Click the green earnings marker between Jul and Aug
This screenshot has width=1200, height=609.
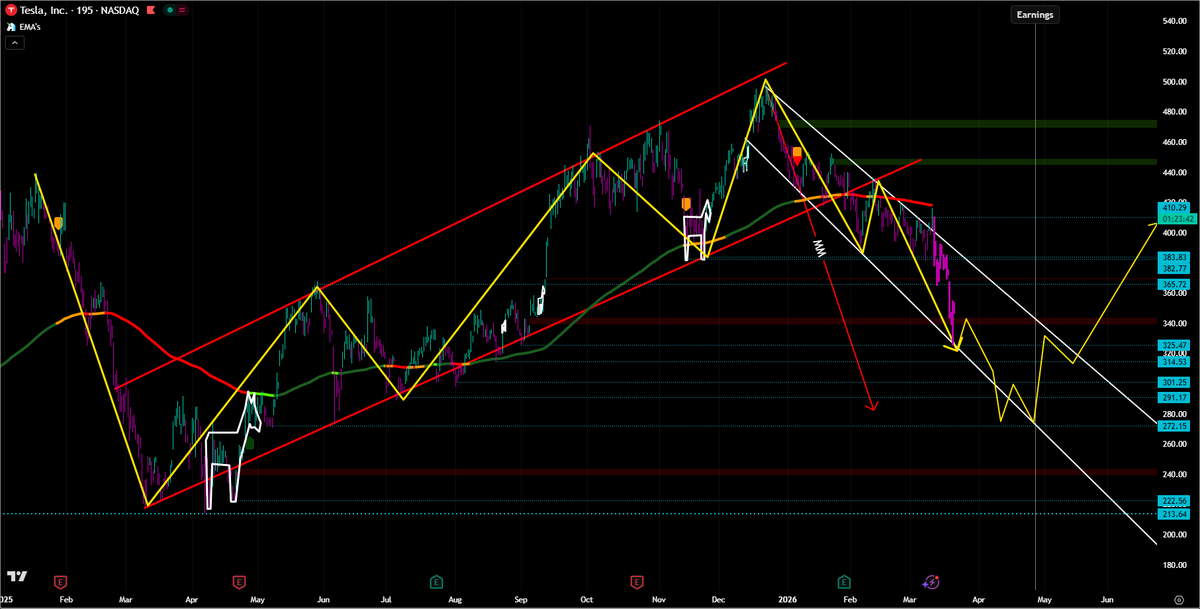point(437,580)
